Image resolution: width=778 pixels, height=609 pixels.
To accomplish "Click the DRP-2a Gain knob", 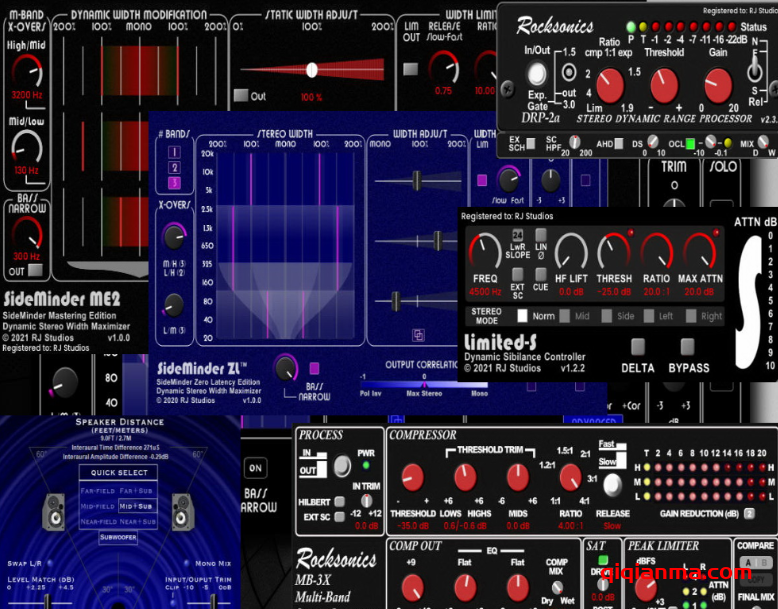I will click(x=716, y=86).
